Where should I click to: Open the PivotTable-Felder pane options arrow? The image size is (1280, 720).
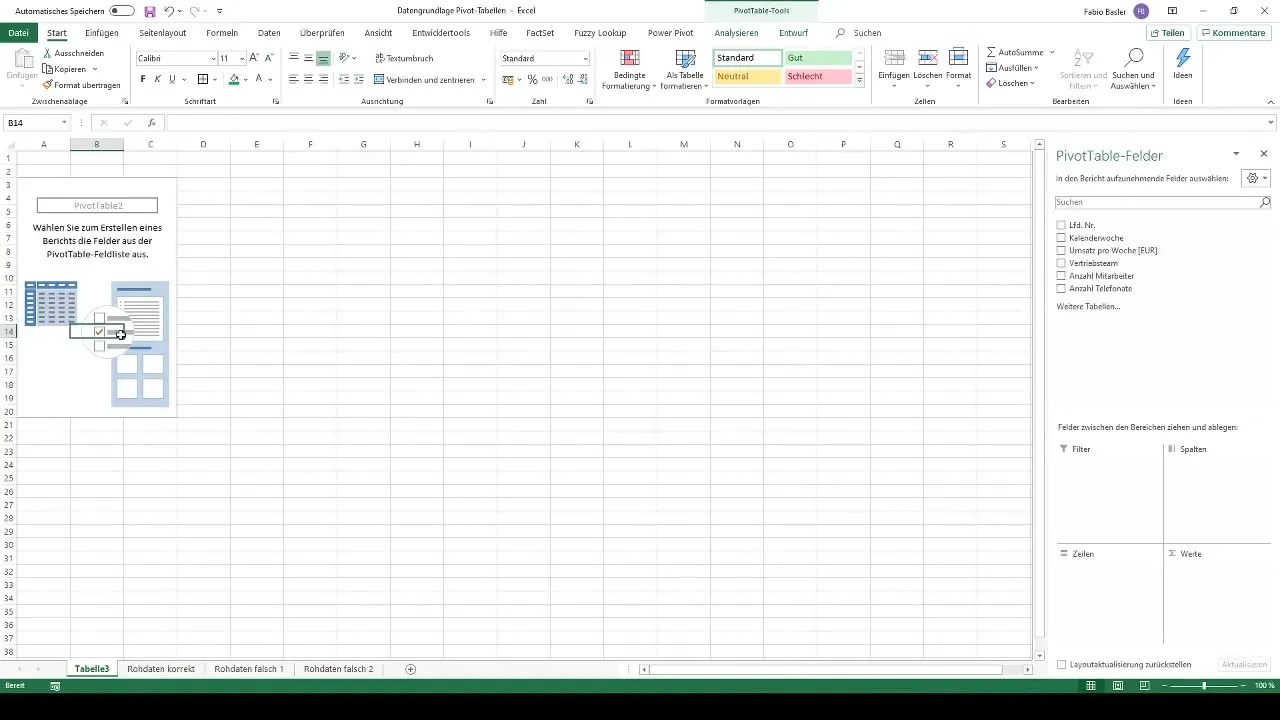point(1237,154)
